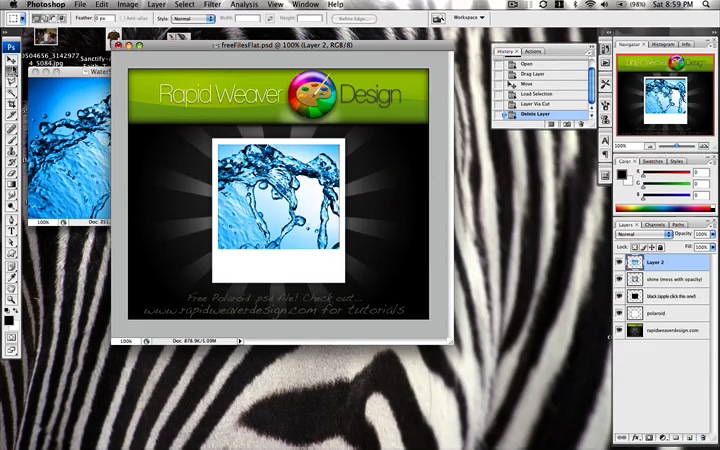Select the Pen tool
Screen dimensions: 720x450
(x=11, y=219)
